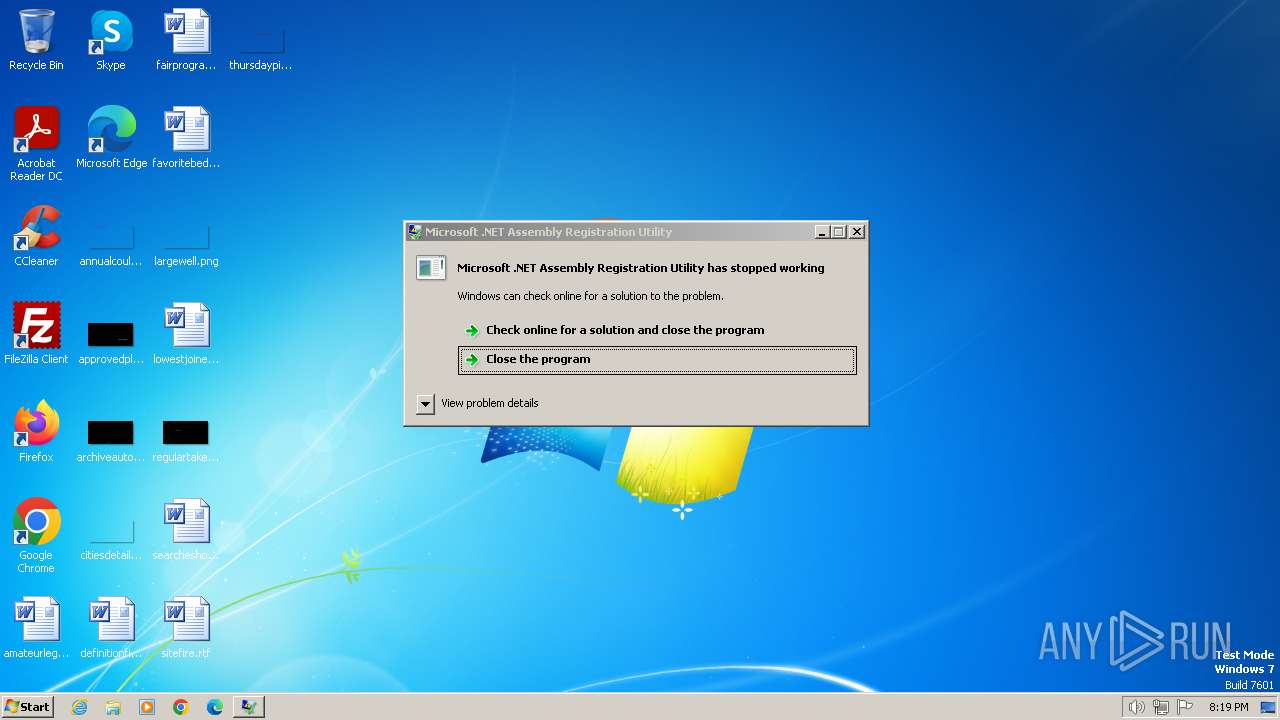Select the lowestjoine... Word document
The image size is (1280, 720).
click(186, 334)
